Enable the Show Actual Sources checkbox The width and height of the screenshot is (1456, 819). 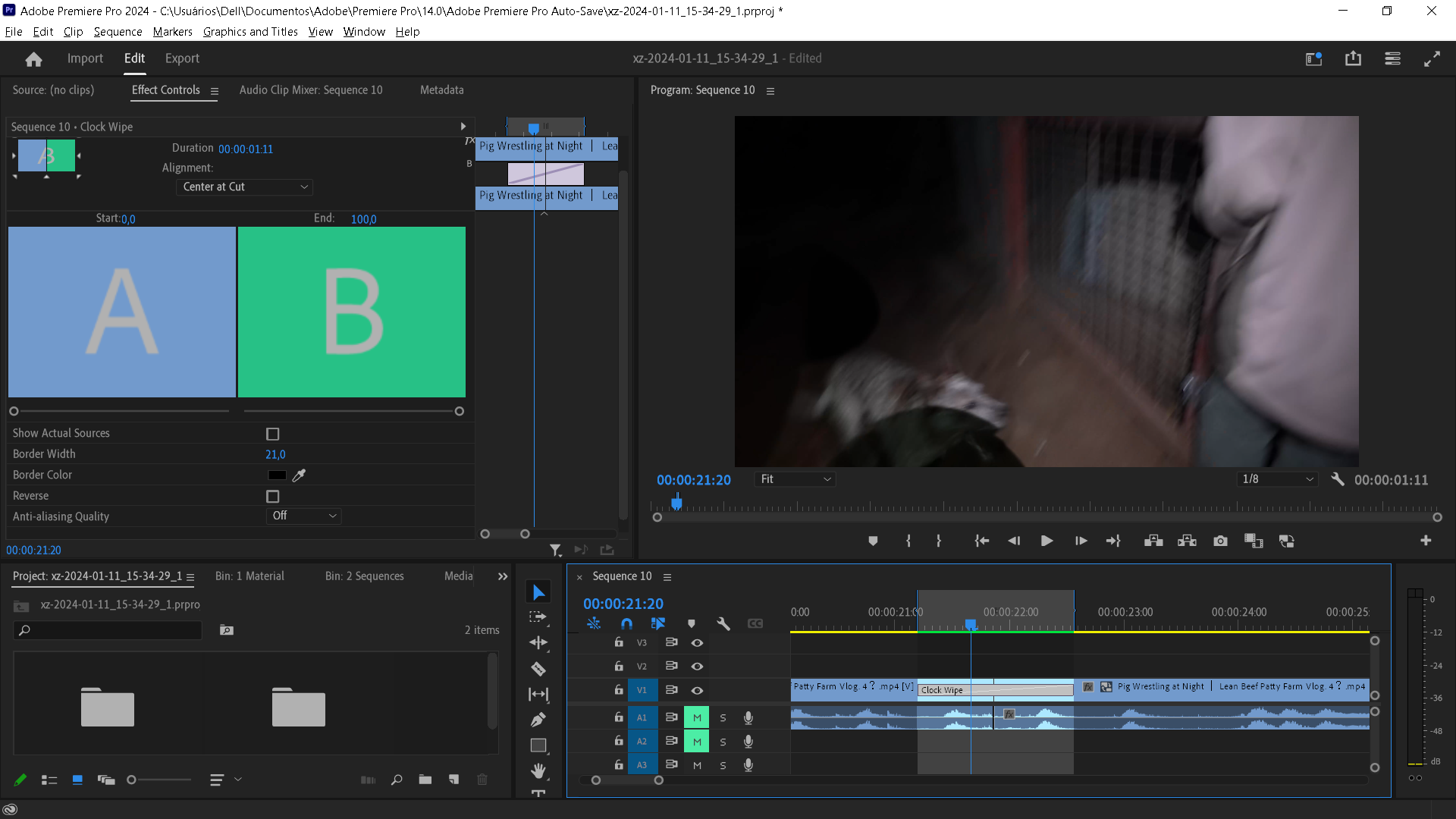(272, 434)
